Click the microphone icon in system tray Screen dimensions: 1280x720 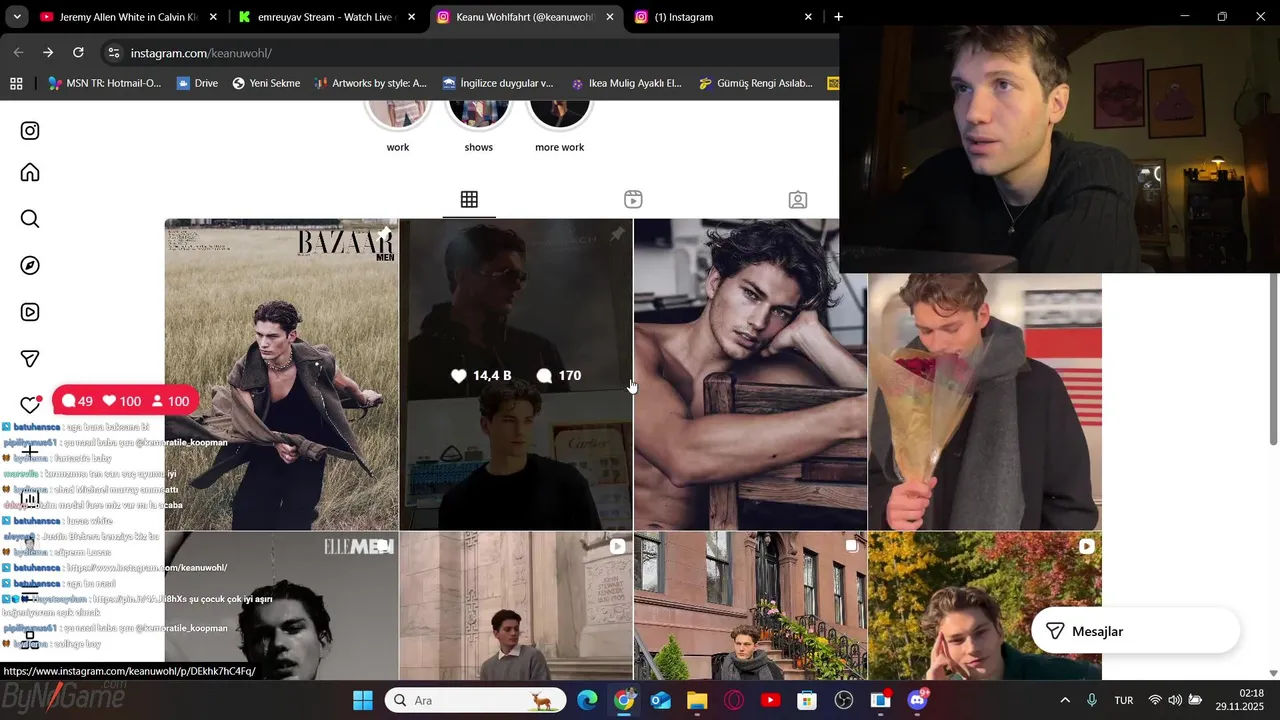tap(1092, 700)
